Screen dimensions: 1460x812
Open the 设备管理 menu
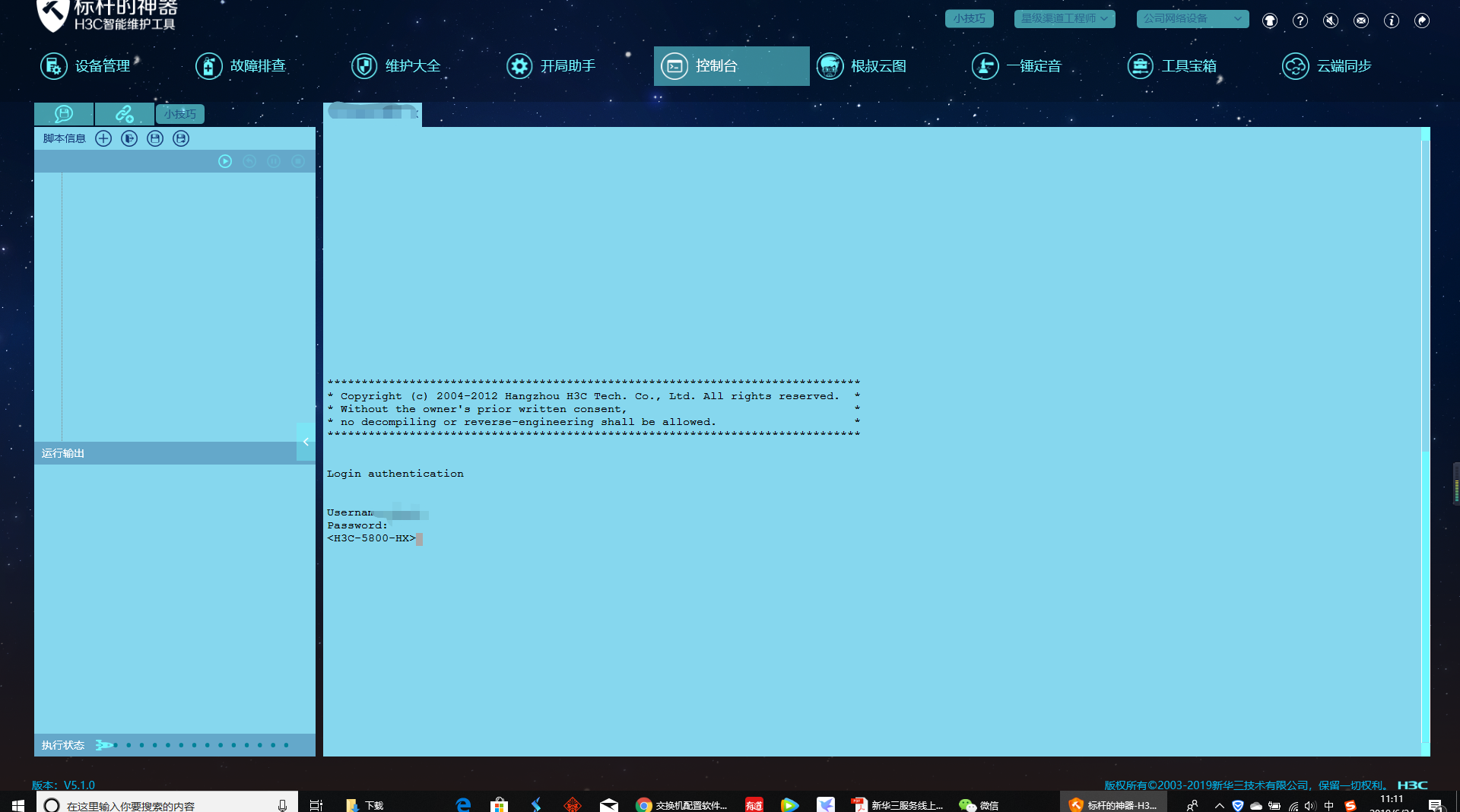click(x=86, y=66)
